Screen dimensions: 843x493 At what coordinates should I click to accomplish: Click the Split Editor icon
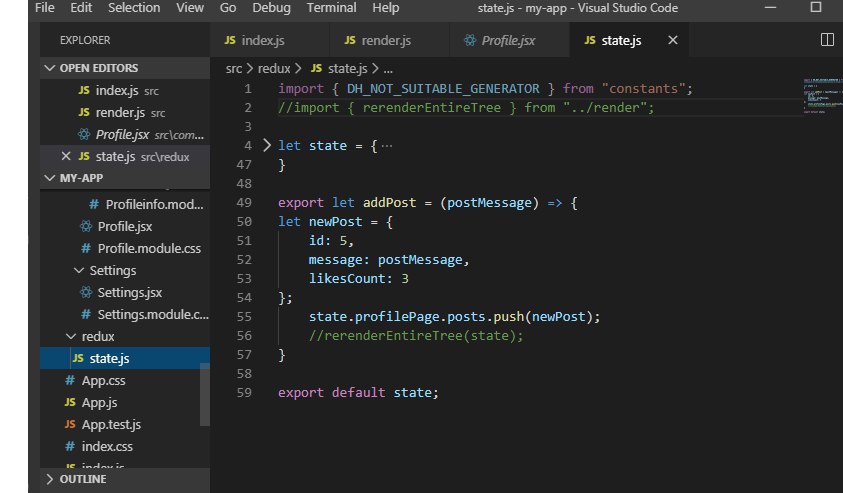tap(827, 41)
